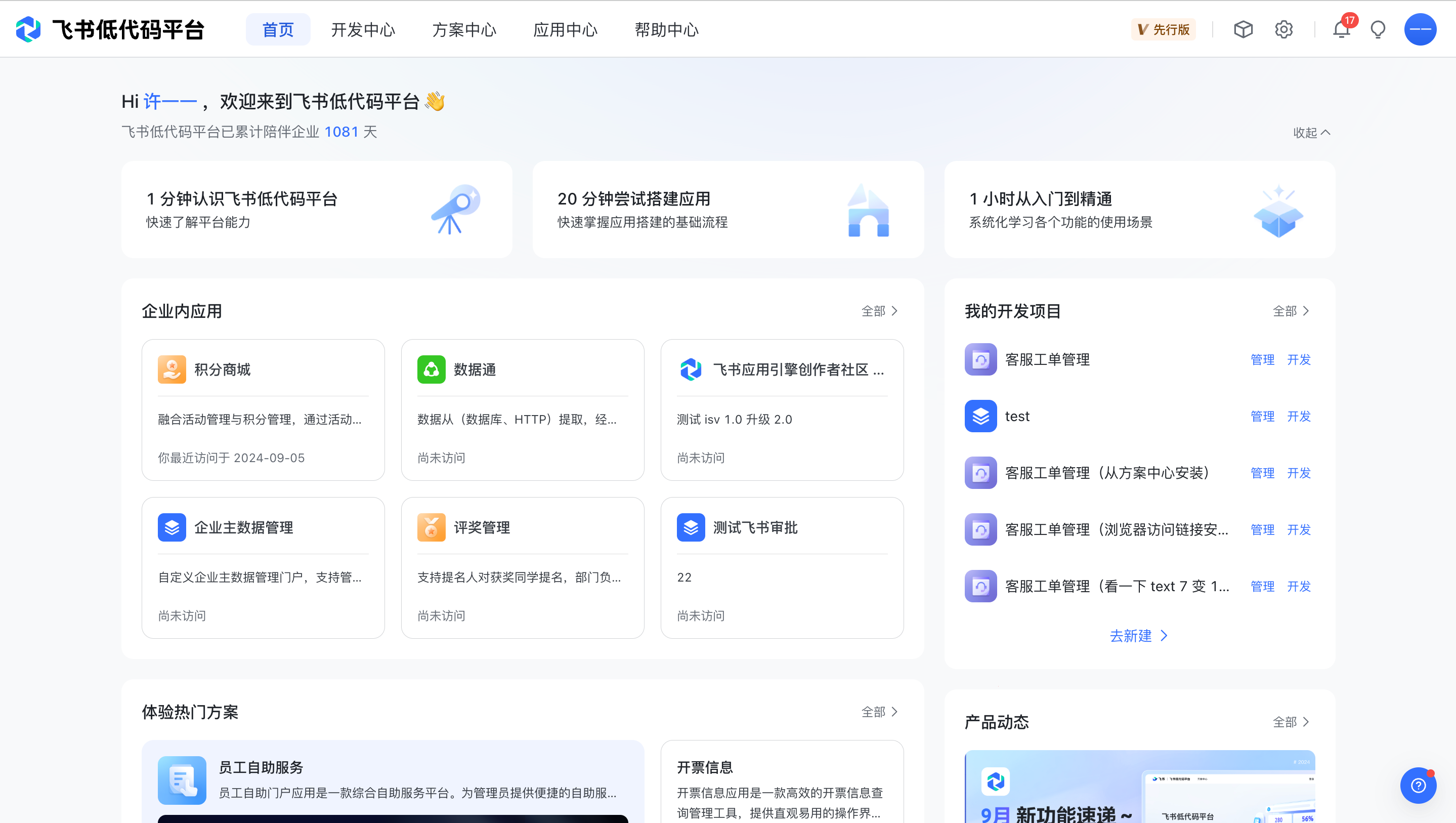Viewport: 1456px width, 823px height.
Task: Expand 全部 in 体验热门方案 section
Action: [x=879, y=712]
